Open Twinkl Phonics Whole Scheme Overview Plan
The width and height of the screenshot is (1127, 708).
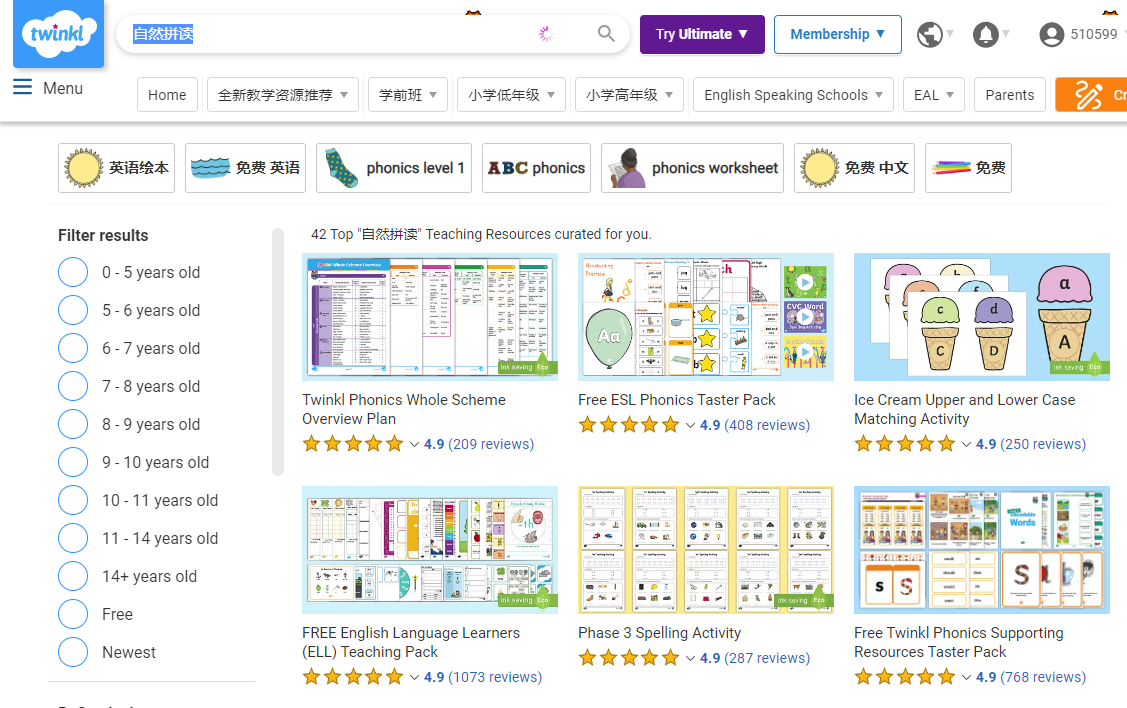[403, 409]
